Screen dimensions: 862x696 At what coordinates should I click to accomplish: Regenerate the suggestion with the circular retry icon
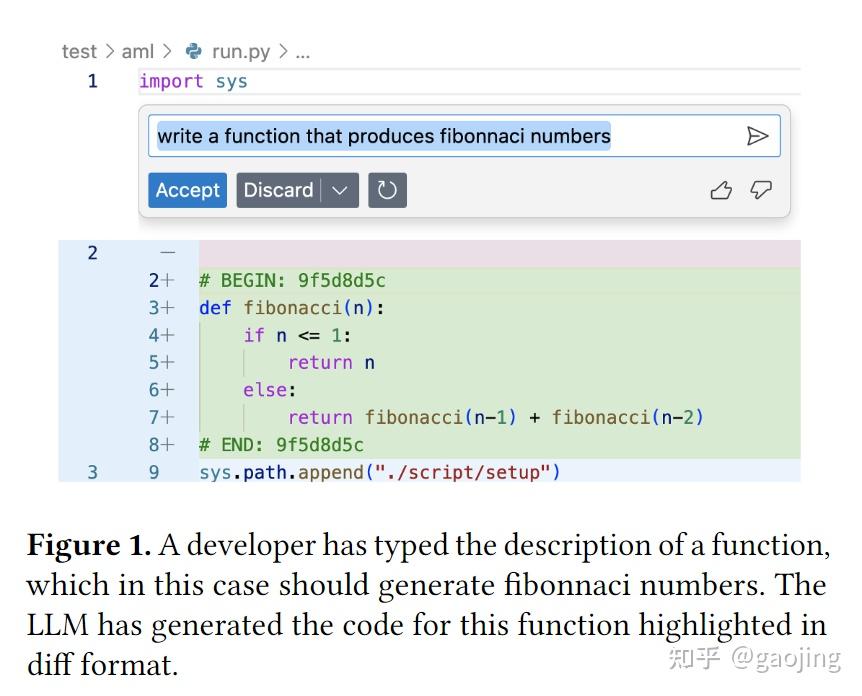click(x=388, y=190)
